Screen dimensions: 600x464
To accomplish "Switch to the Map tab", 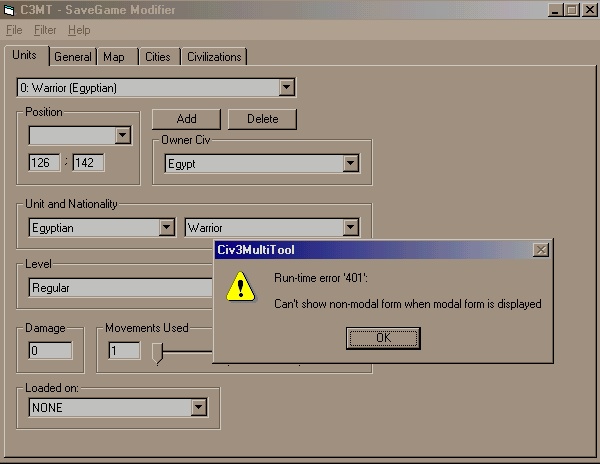I will coord(114,57).
